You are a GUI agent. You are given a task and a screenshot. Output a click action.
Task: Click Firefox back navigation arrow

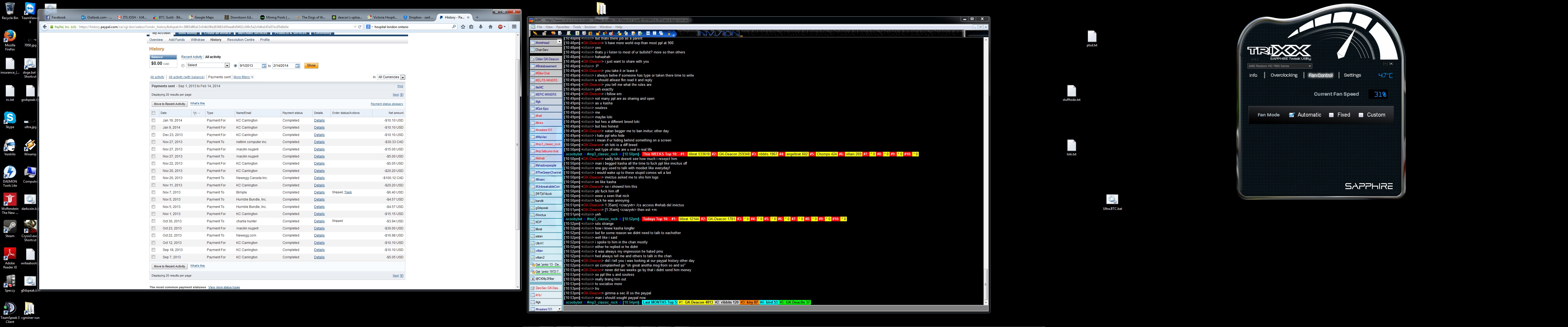[x=44, y=27]
